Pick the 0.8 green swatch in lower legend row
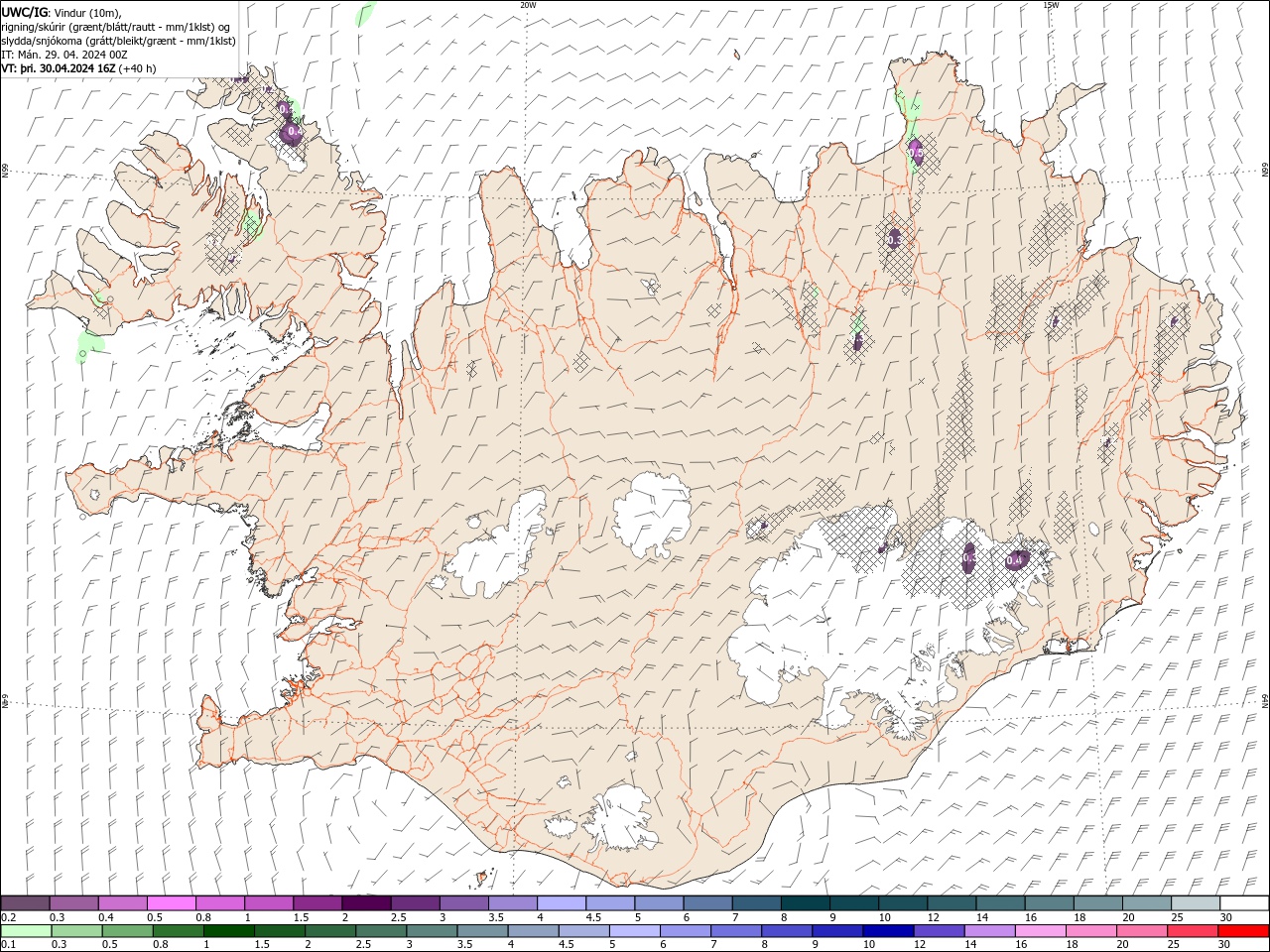Image resolution: width=1270 pixels, height=952 pixels. (x=178, y=931)
